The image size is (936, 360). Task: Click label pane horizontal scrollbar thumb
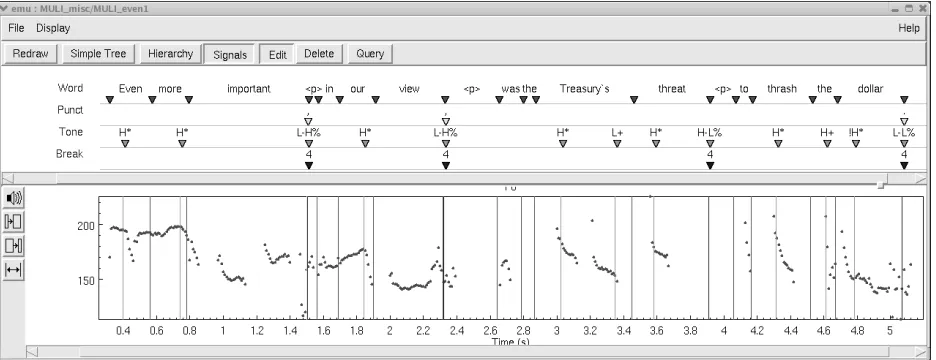(472, 179)
